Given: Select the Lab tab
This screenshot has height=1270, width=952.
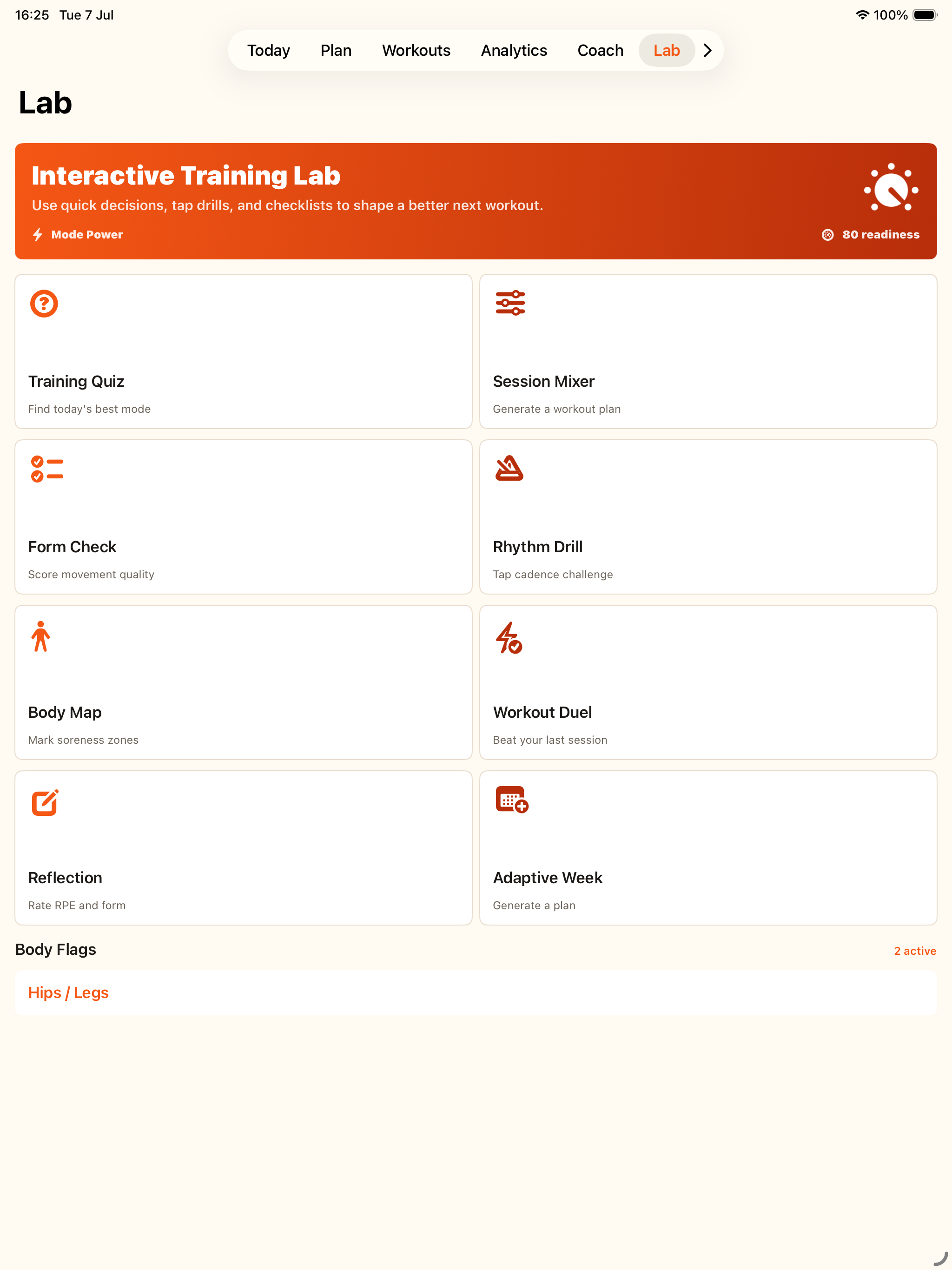Looking at the screenshot, I should click(x=667, y=51).
